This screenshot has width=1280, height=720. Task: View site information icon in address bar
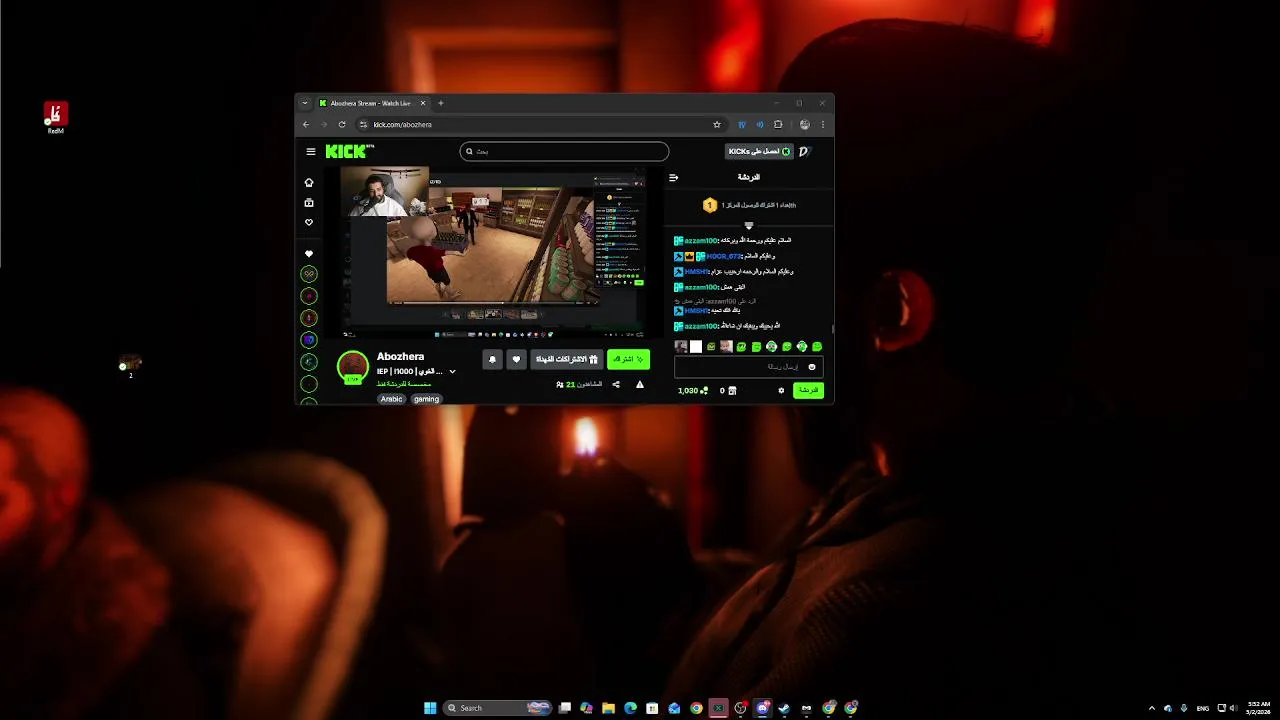tap(364, 125)
